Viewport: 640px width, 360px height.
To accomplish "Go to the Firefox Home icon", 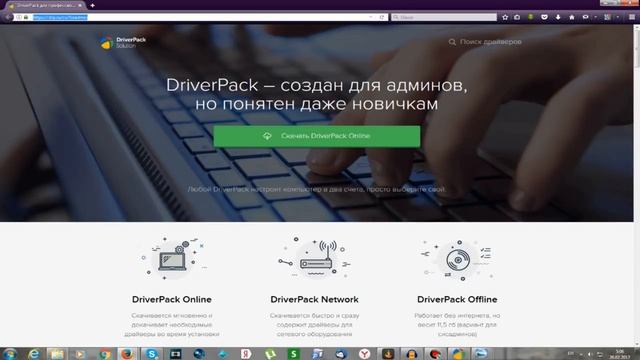I will 572,17.
